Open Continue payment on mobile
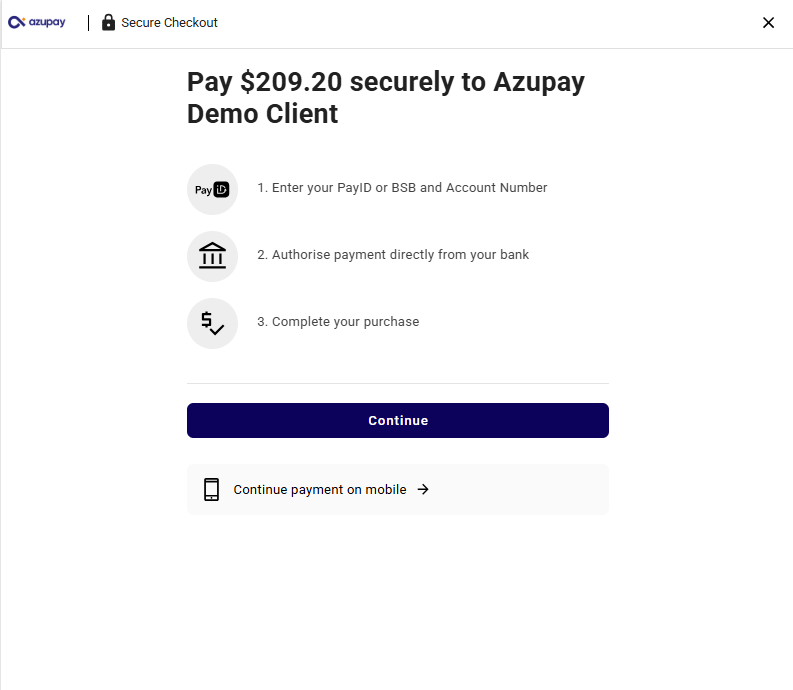The width and height of the screenshot is (793, 690). (398, 490)
